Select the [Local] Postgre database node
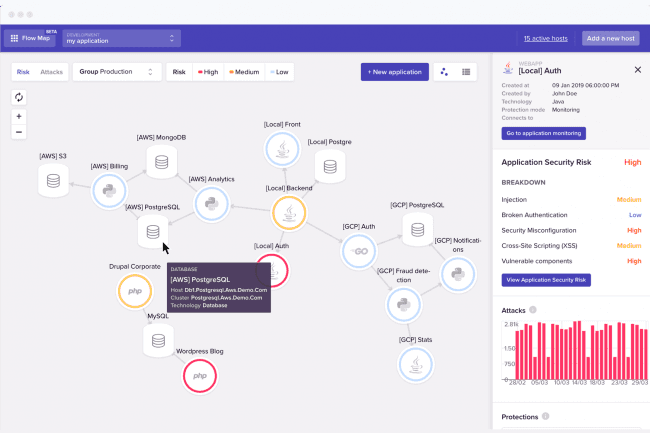The height and width of the screenshot is (433, 650). tap(330, 167)
